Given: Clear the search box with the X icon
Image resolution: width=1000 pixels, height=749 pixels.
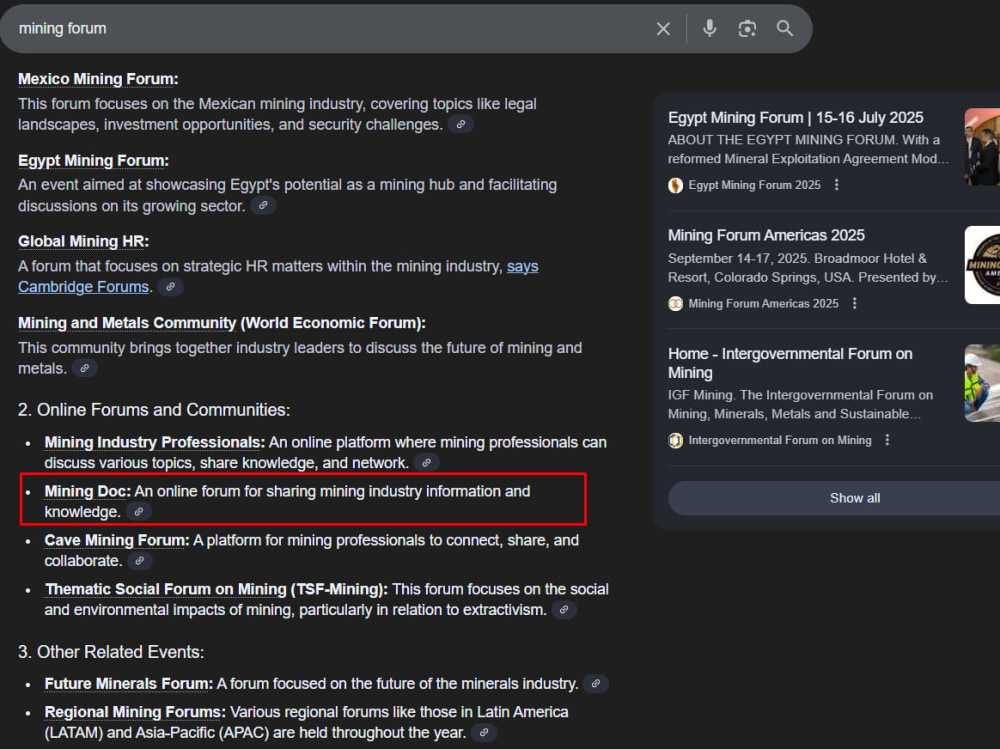Looking at the screenshot, I should click(x=663, y=29).
